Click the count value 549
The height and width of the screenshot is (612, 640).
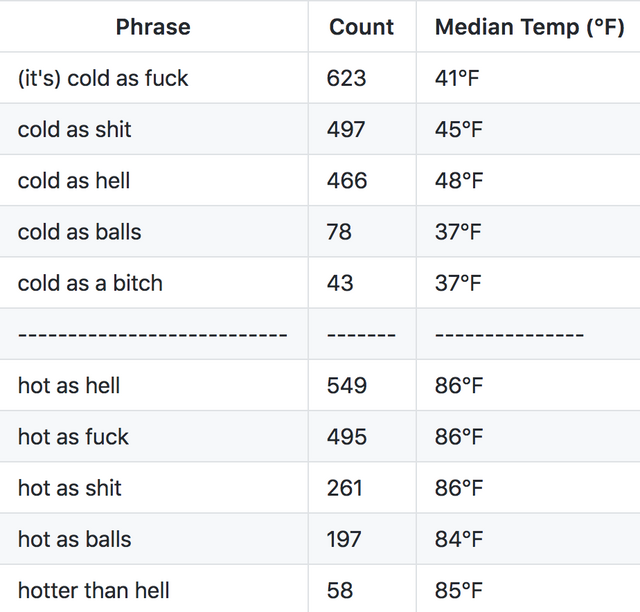point(347,385)
